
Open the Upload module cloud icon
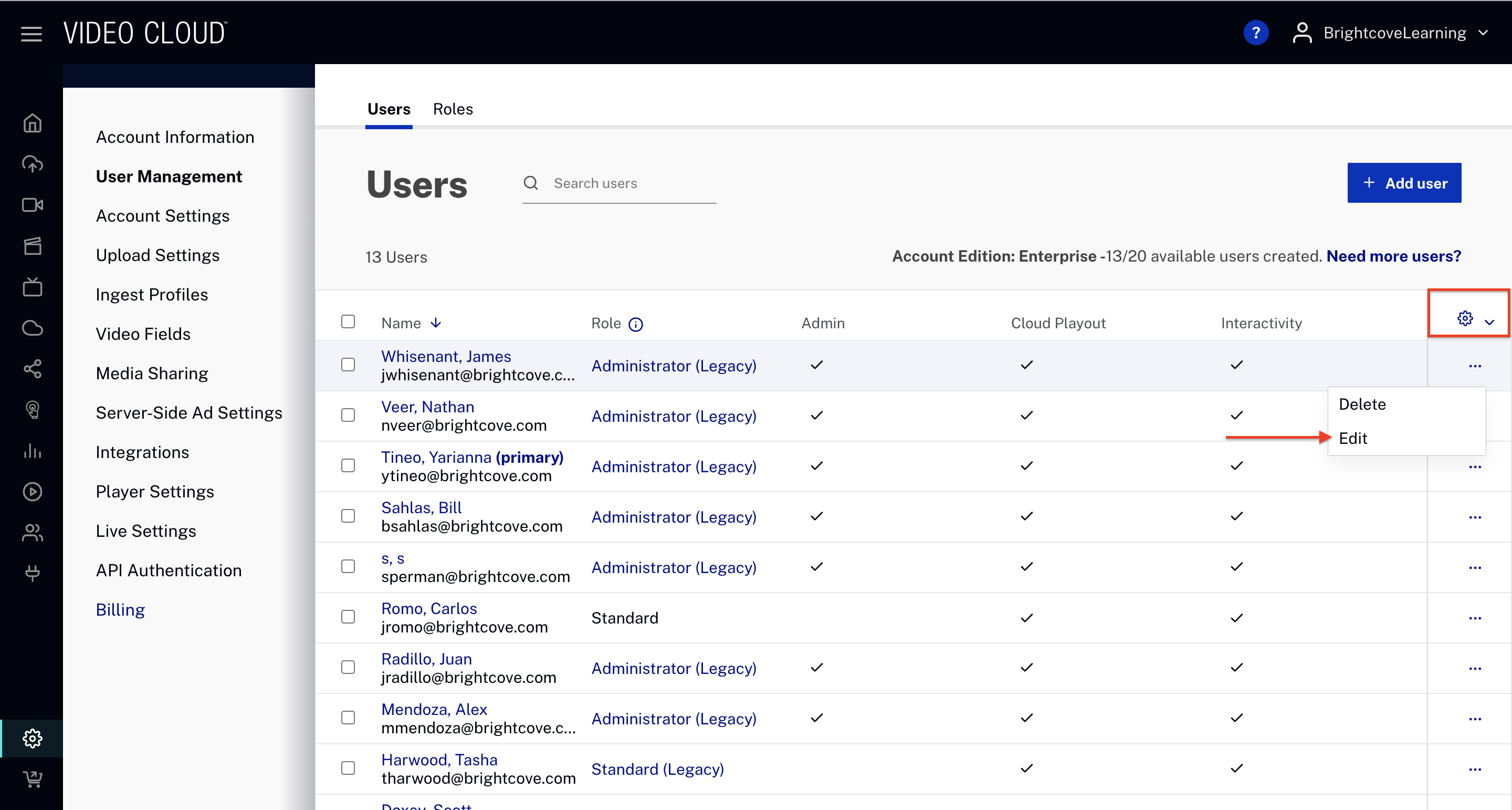tap(32, 164)
